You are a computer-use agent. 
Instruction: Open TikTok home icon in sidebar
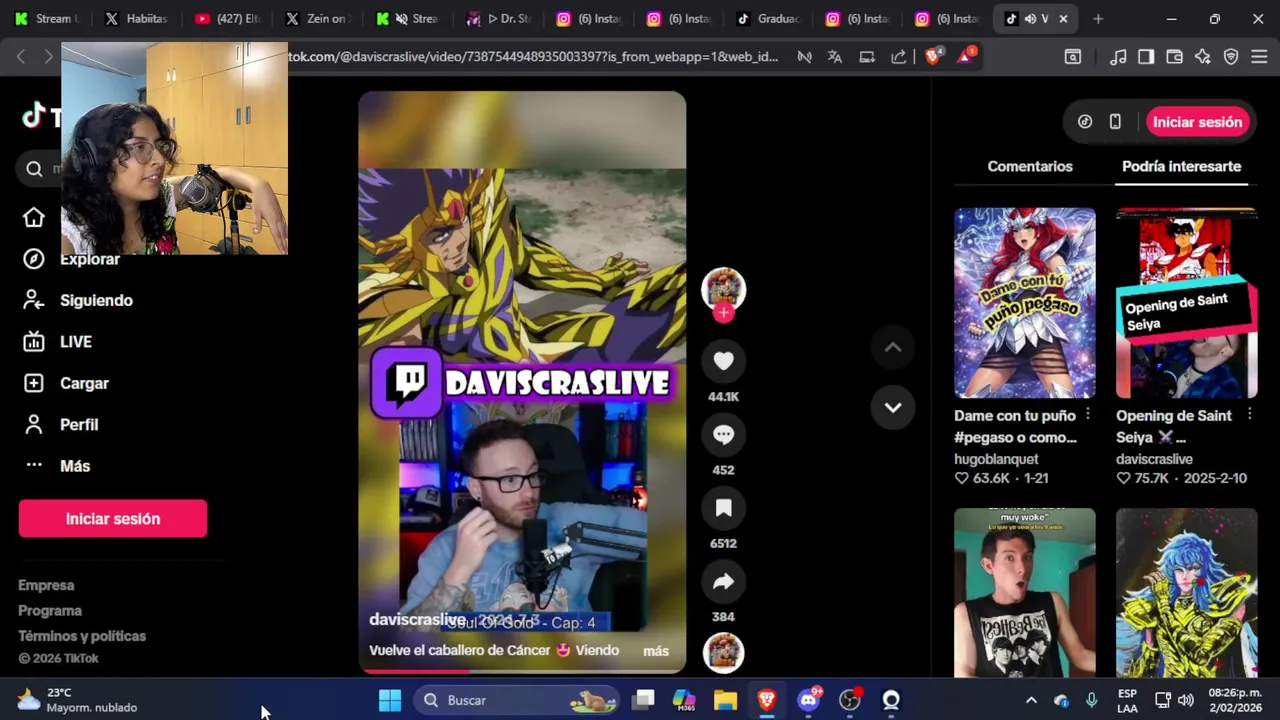pyautogui.click(x=34, y=218)
